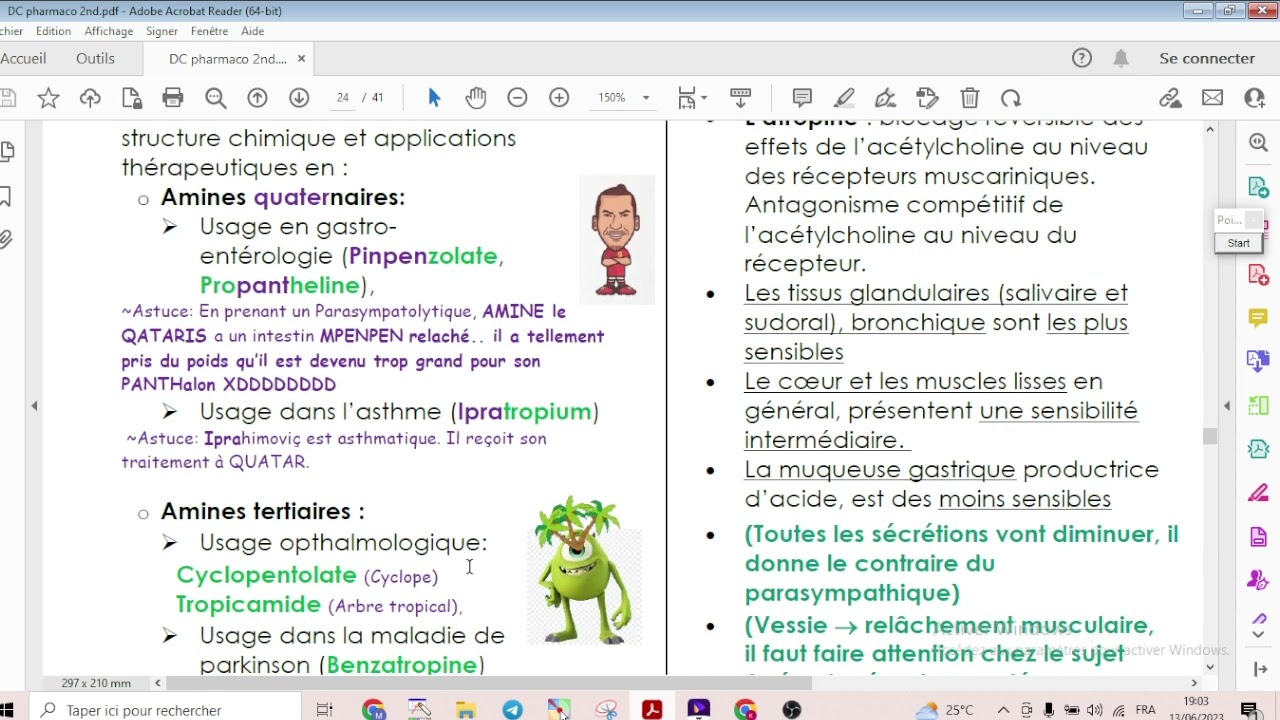The image size is (1280, 720).
Task: Expand the left navigation pane arrow
Action: point(34,406)
